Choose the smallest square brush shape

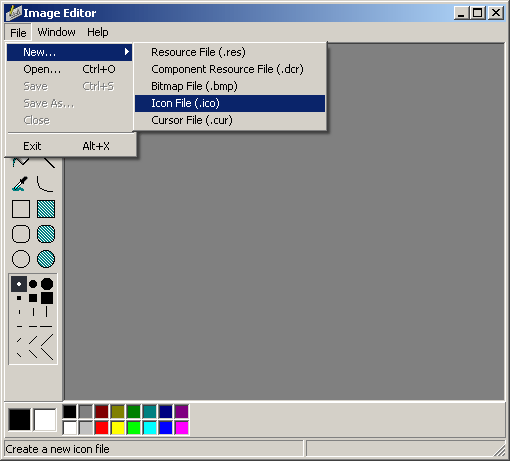[x=19, y=298]
